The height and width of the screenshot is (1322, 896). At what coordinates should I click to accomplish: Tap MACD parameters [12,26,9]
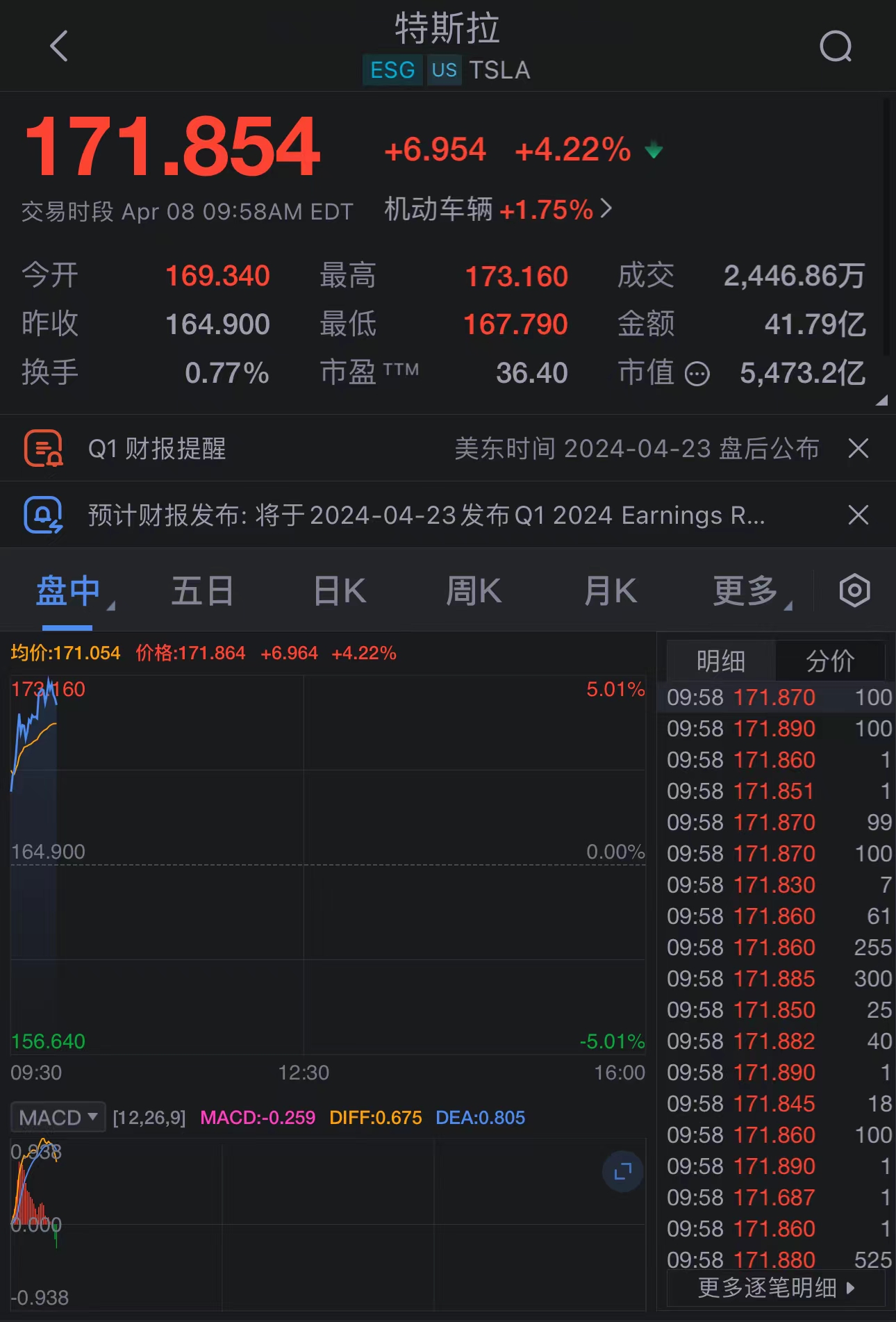pos(149,1118)
